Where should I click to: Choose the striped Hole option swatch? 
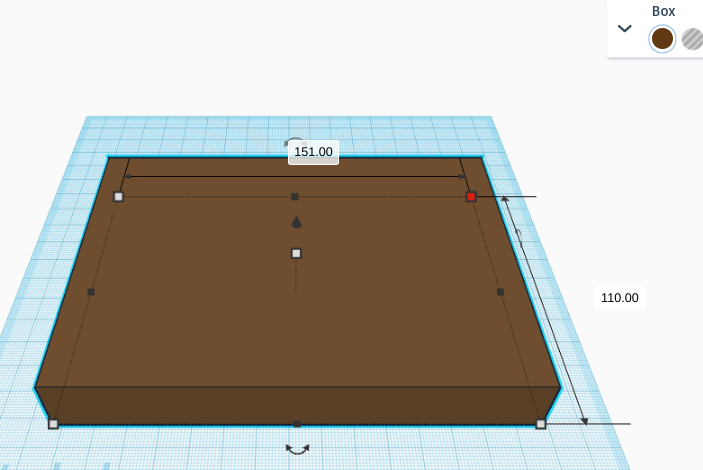692,39
